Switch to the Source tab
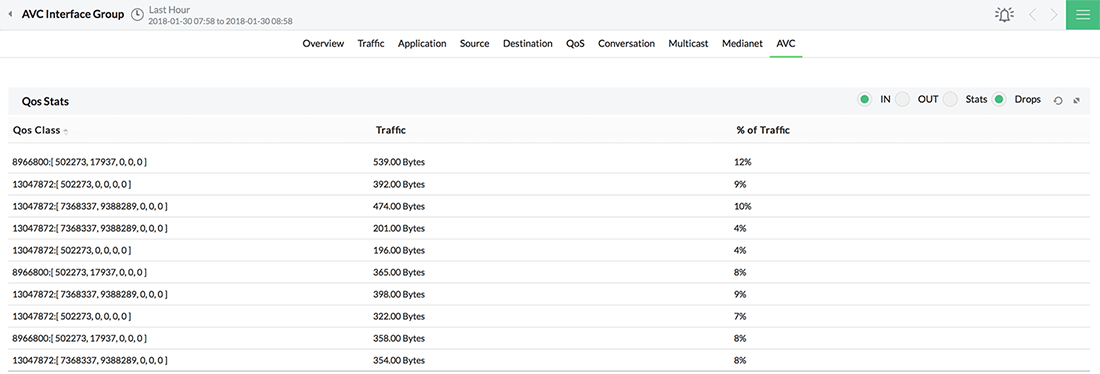This screenshot has width=1100, height=374. (475, 44)
